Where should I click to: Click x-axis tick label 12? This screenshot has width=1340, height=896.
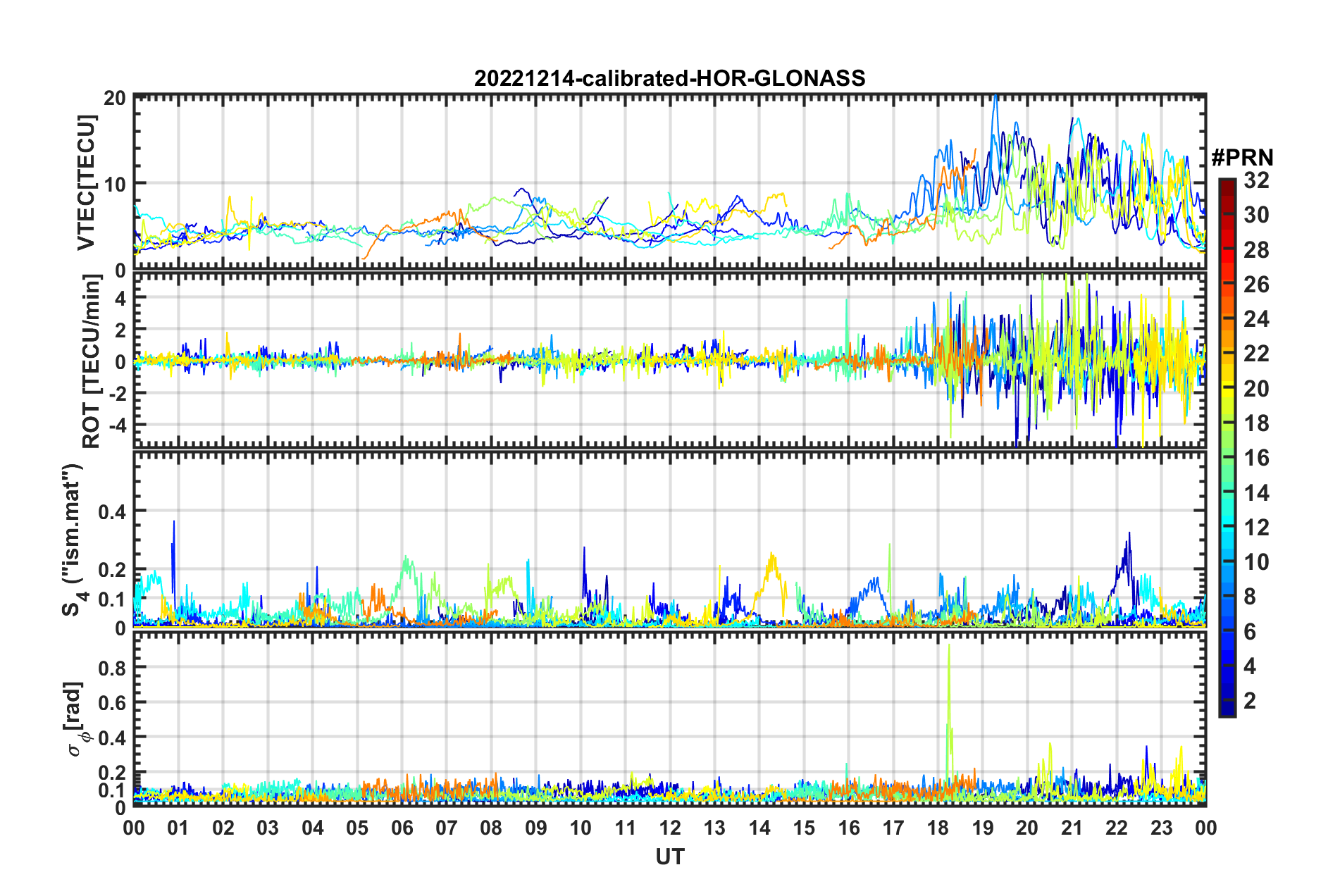pyautogui.click(x=670, y=828)
